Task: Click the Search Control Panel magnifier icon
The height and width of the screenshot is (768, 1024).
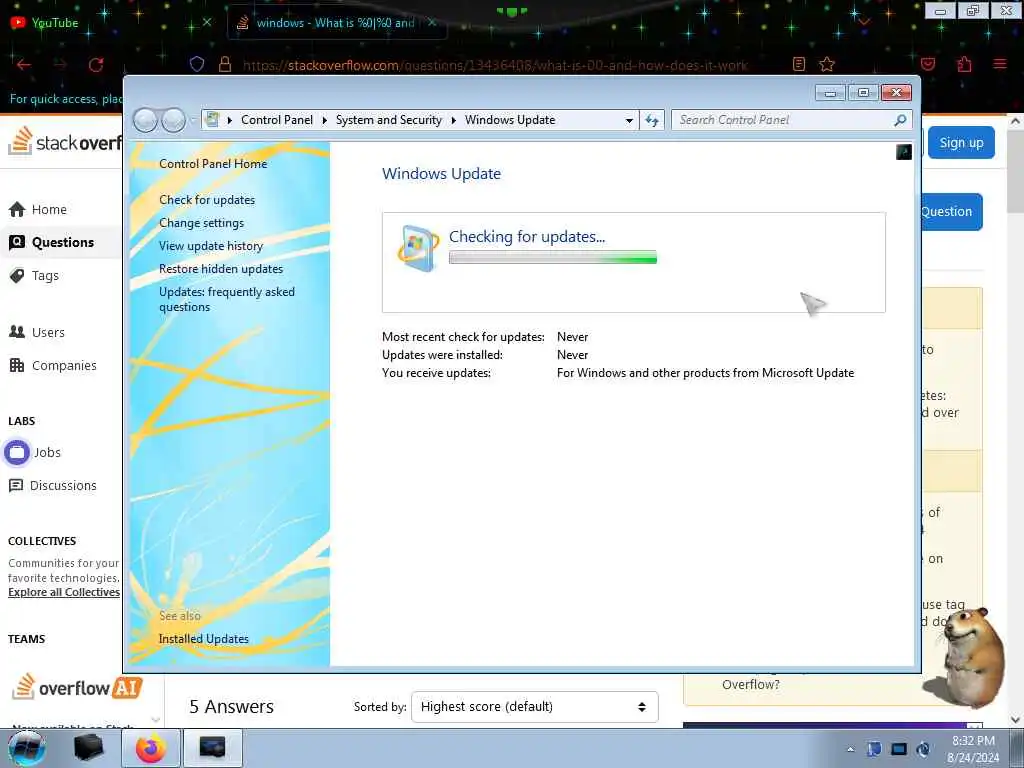Action: coord(900,120)
